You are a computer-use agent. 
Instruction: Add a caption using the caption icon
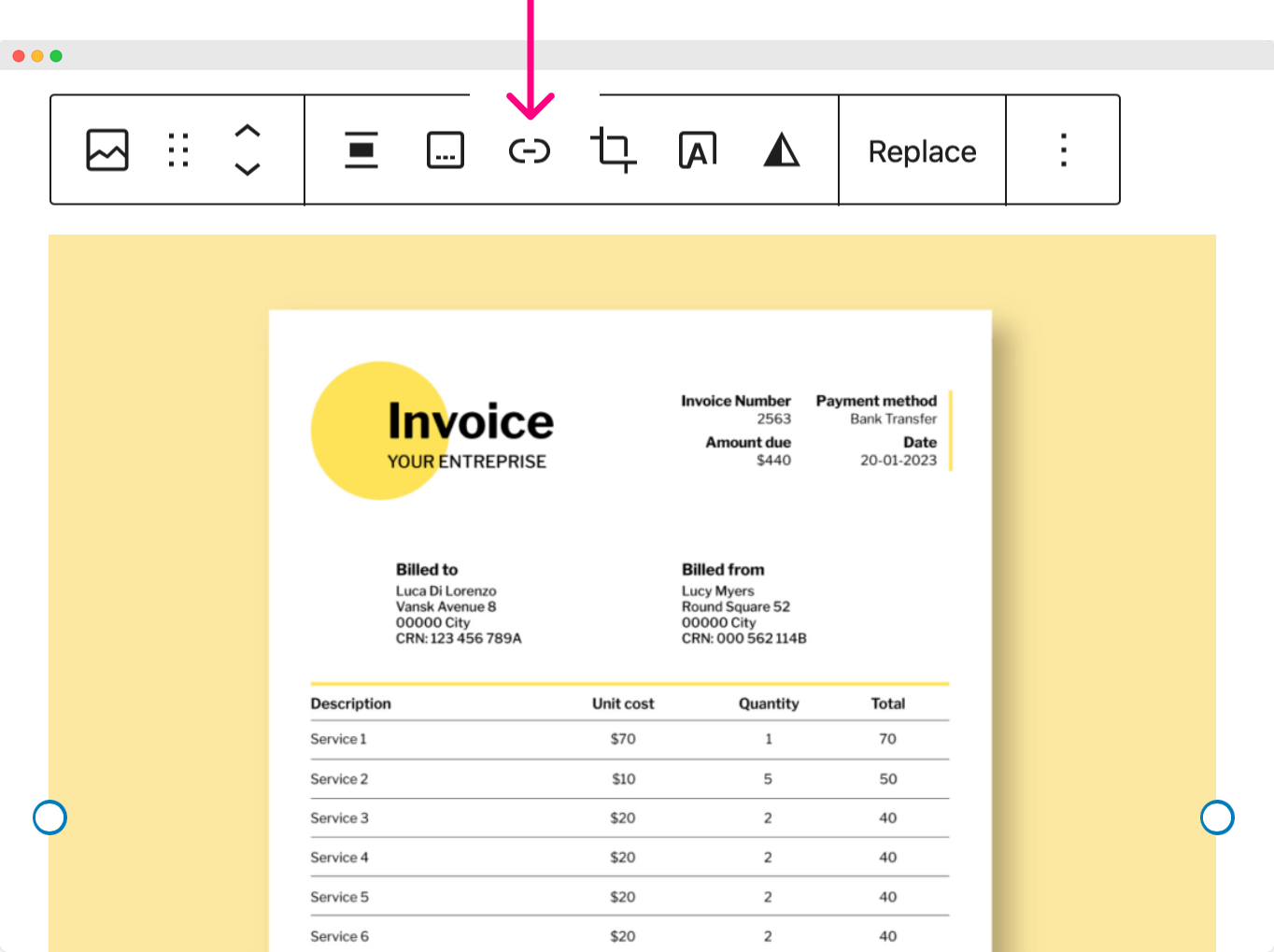[446, 150]
